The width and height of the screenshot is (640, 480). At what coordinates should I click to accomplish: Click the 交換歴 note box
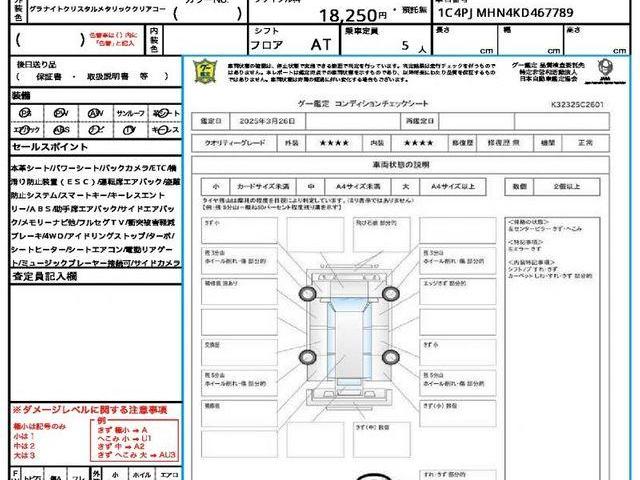[239, 352]
